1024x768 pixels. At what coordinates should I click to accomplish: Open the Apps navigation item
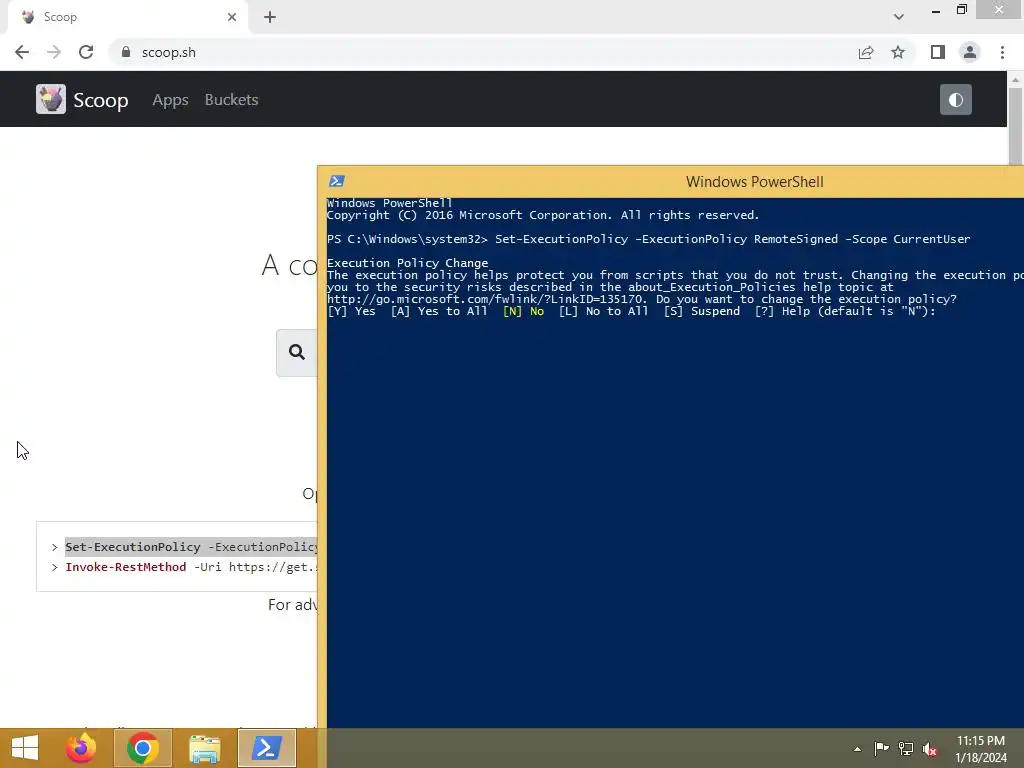pyautogui.click(x=170, y=100)
